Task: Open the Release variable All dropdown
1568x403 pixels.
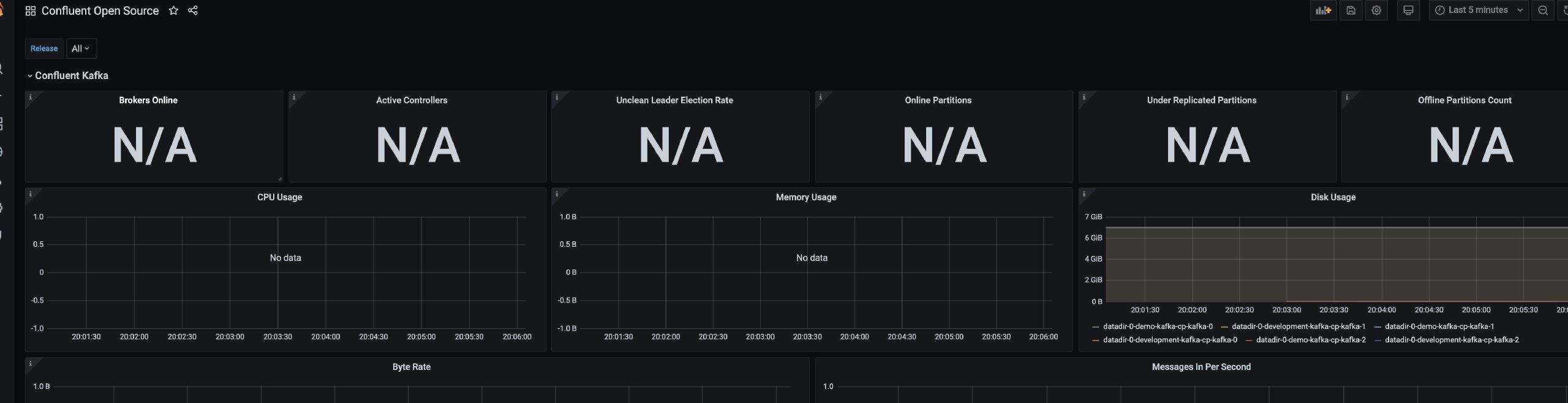Action: click(81, 48)
